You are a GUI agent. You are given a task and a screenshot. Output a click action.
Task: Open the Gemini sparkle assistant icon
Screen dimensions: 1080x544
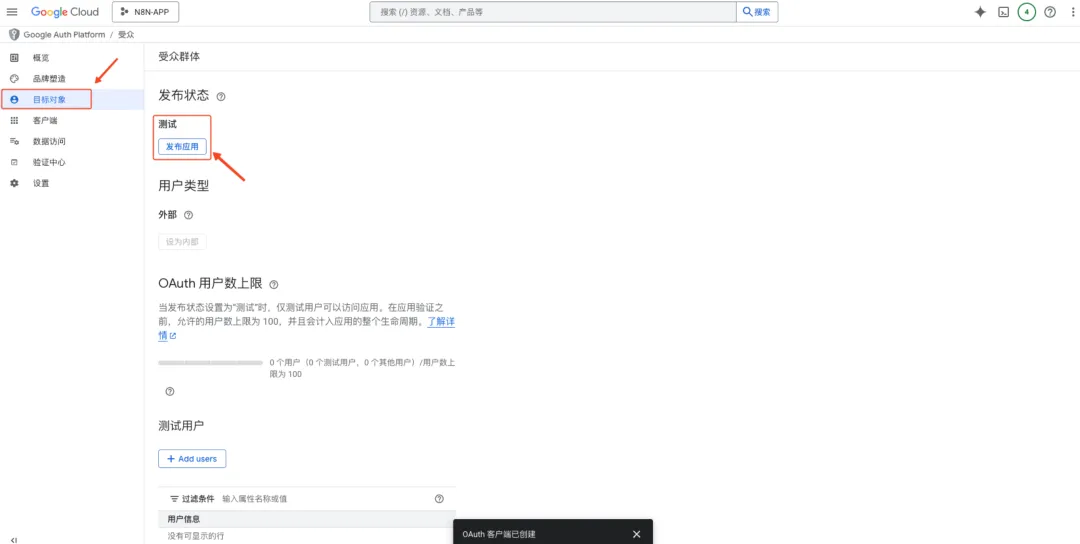pyautogui.click(x=980, y=12)
